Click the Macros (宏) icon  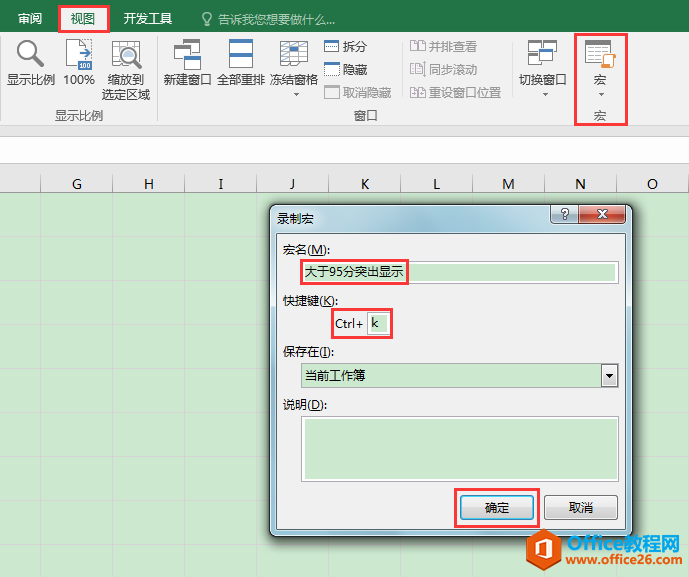pyautogui.click(x=600, y=54)
